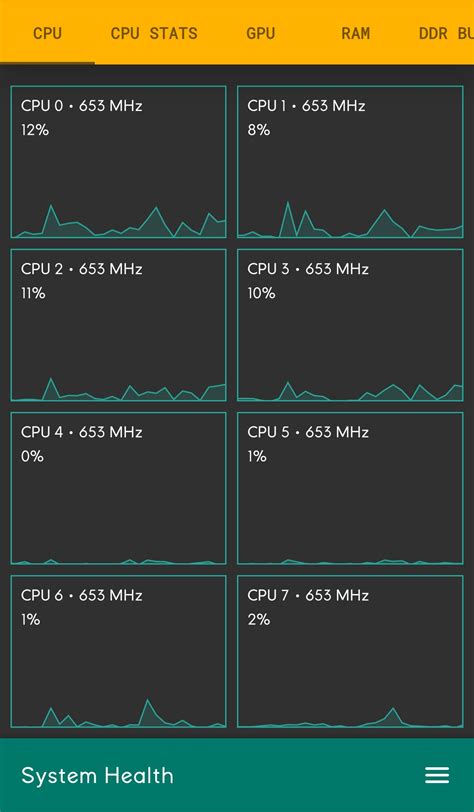This screenshot has width=474, height=812.
Task: Tap the CPU 7 usage graph card
Action: pyautogui.click(x=350, y=651)
